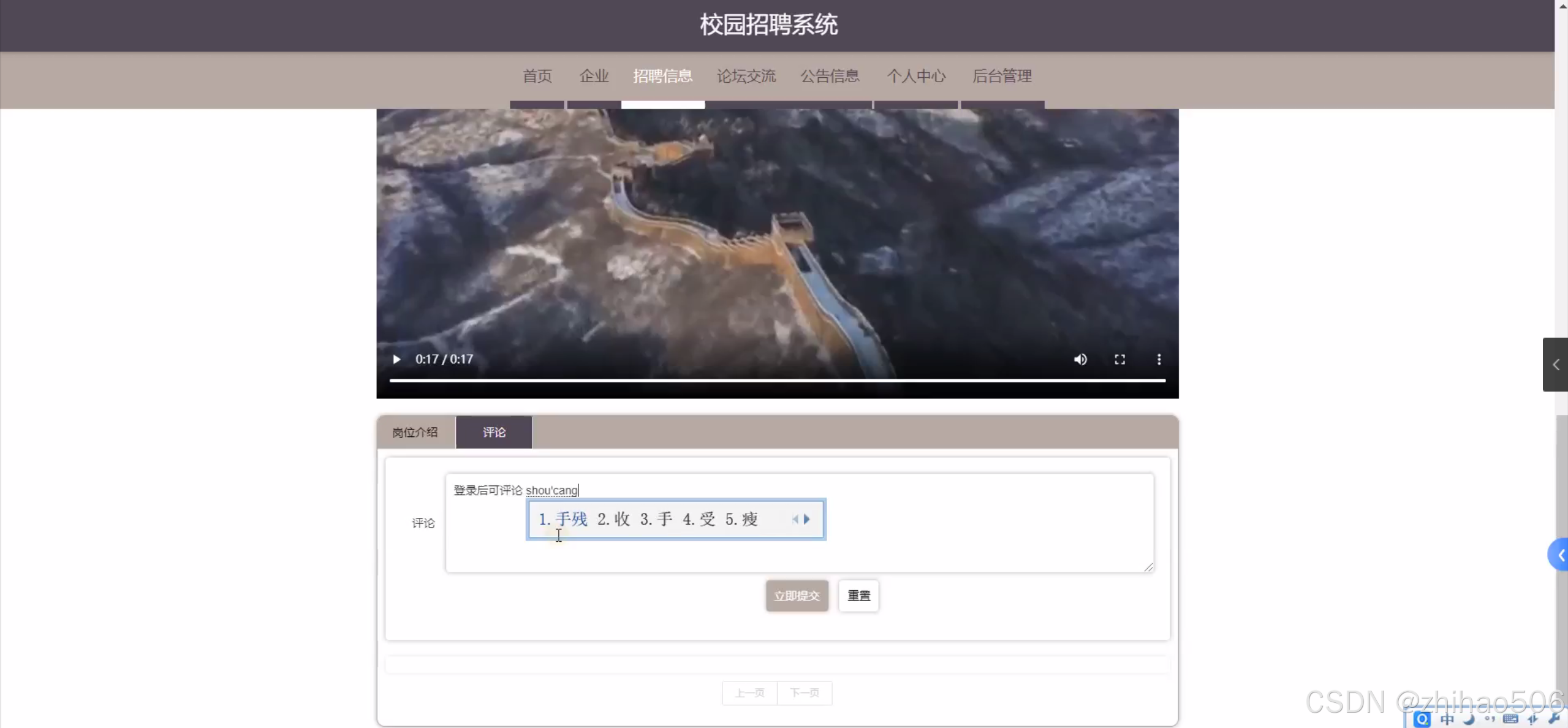This screenshot has height=728, width=1568.
Task: Expand the dark side panel chevron
Action: tap(1556, 365)
